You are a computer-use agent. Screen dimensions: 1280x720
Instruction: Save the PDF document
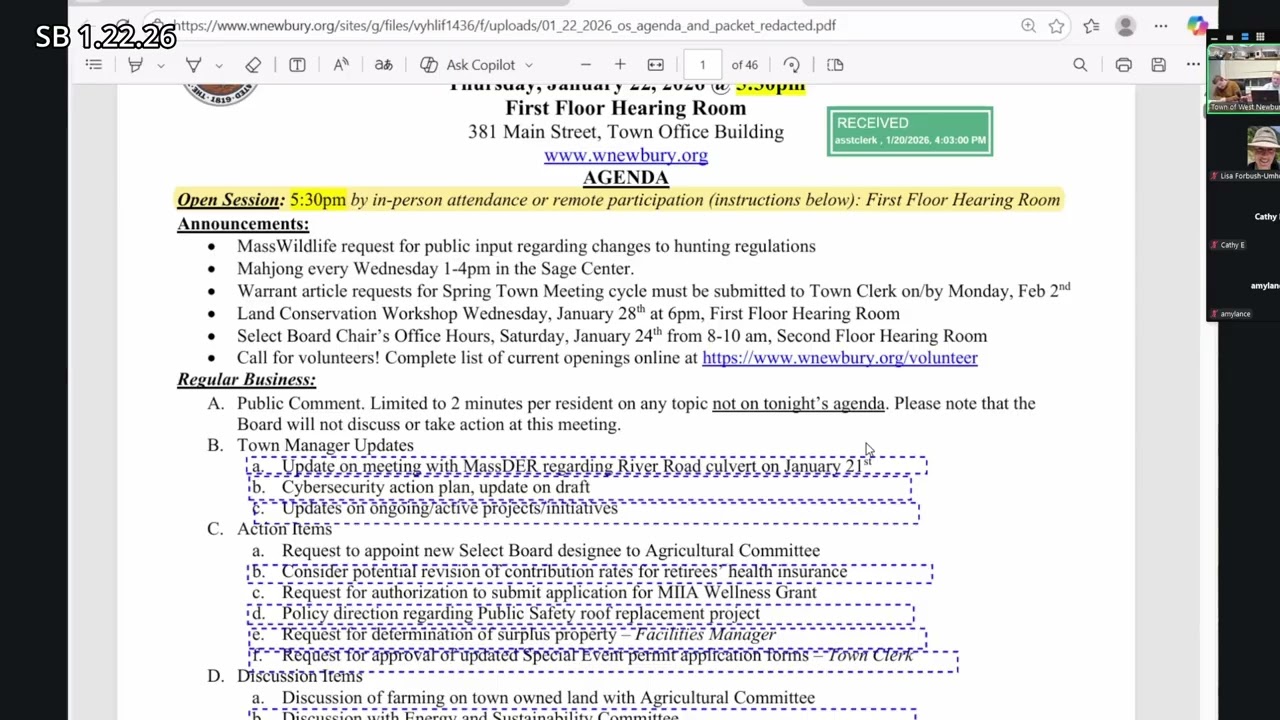click(1158, 65)
